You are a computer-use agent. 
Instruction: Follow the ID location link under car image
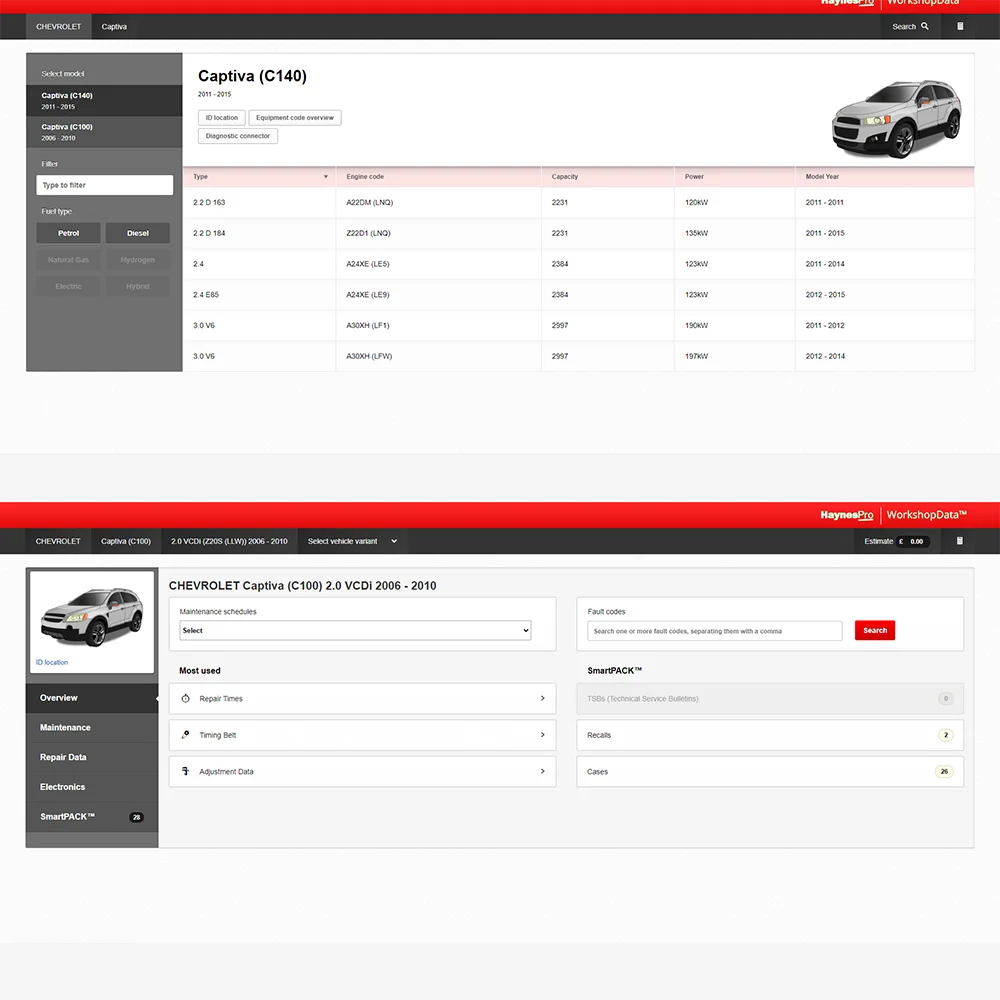point(52,662)
